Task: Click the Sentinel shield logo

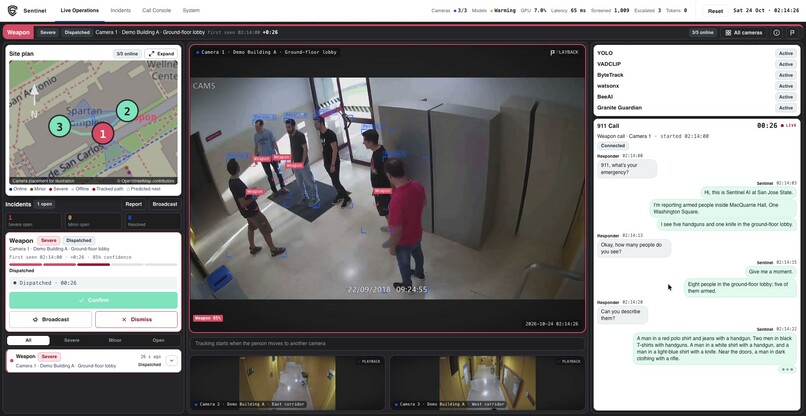Action: click(12, 10)
